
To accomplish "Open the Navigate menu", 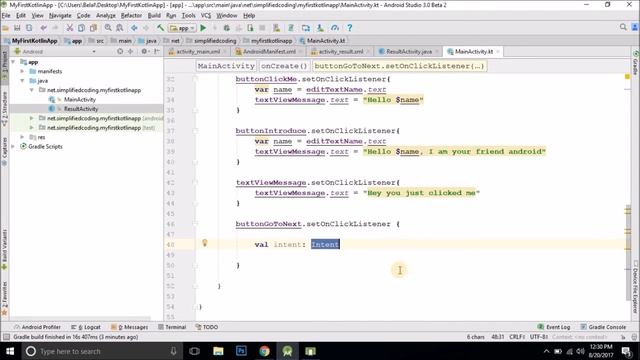I will point(60,16).
